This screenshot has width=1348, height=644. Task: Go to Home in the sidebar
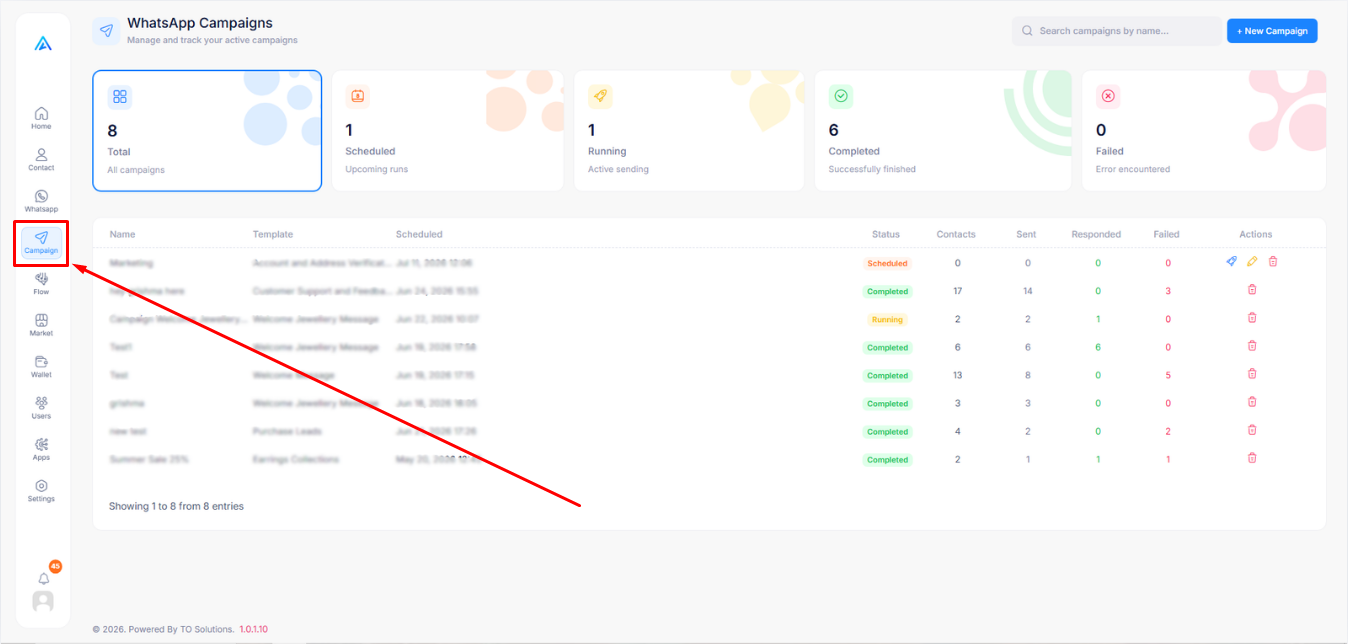(x=41, y=118)
